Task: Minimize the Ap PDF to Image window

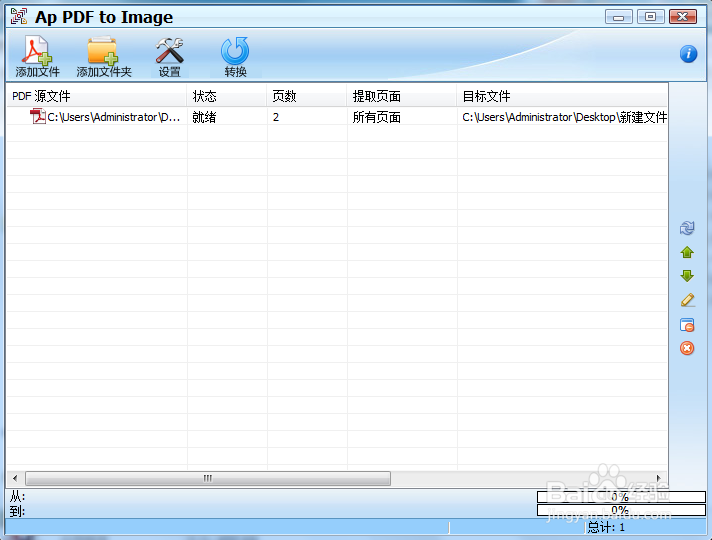Action: [x=618, y=17]
